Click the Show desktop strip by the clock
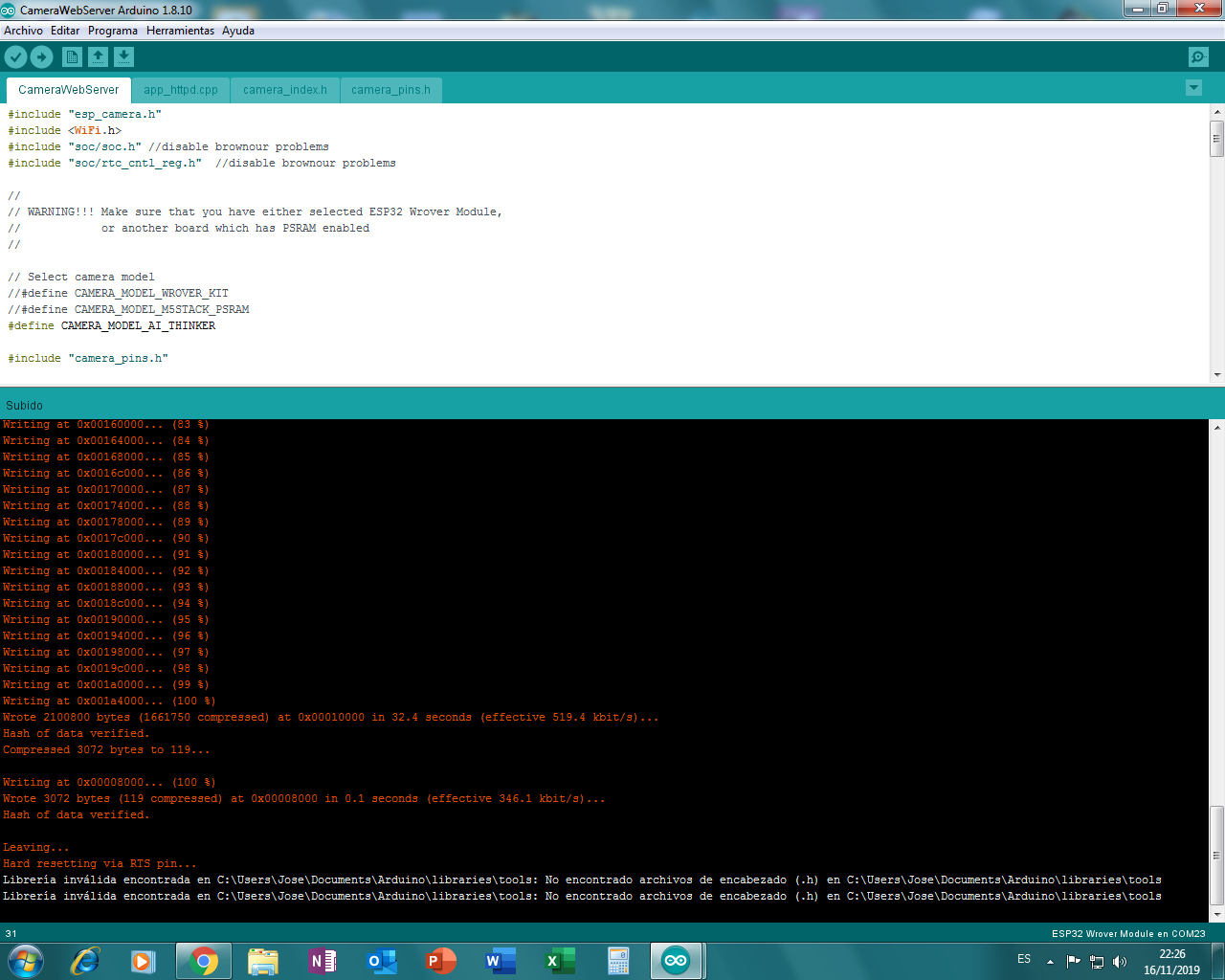 [x=1218, y=961]
